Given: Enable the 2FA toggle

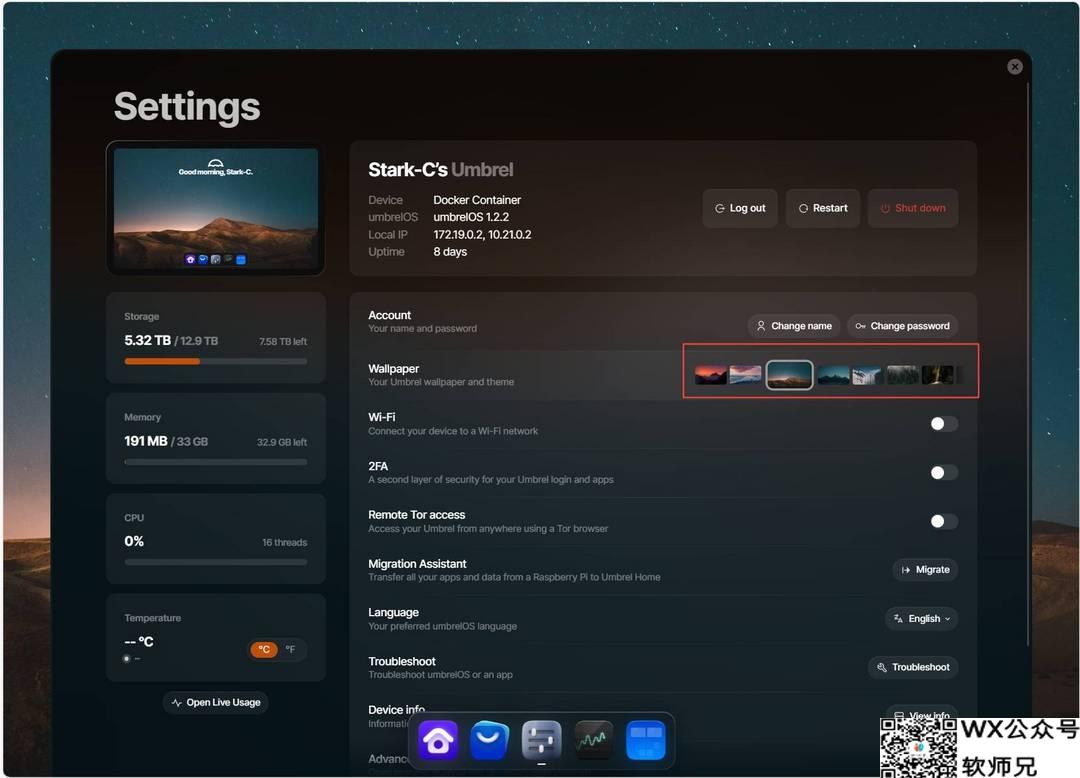Looking at the screenshot, I should pos(944,472).
